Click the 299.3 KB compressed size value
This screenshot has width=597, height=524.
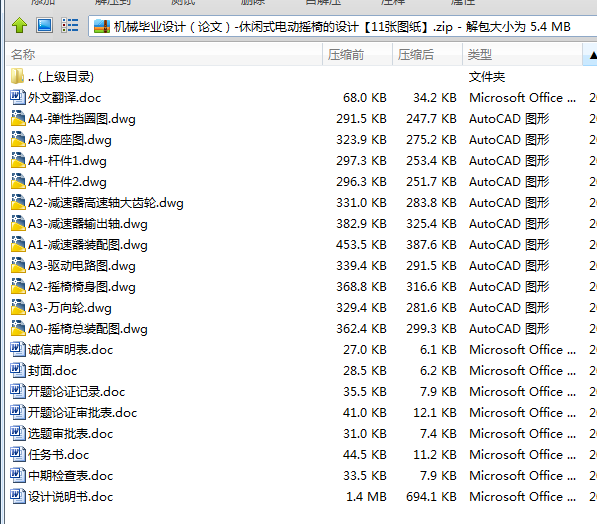tap(431, 328)
